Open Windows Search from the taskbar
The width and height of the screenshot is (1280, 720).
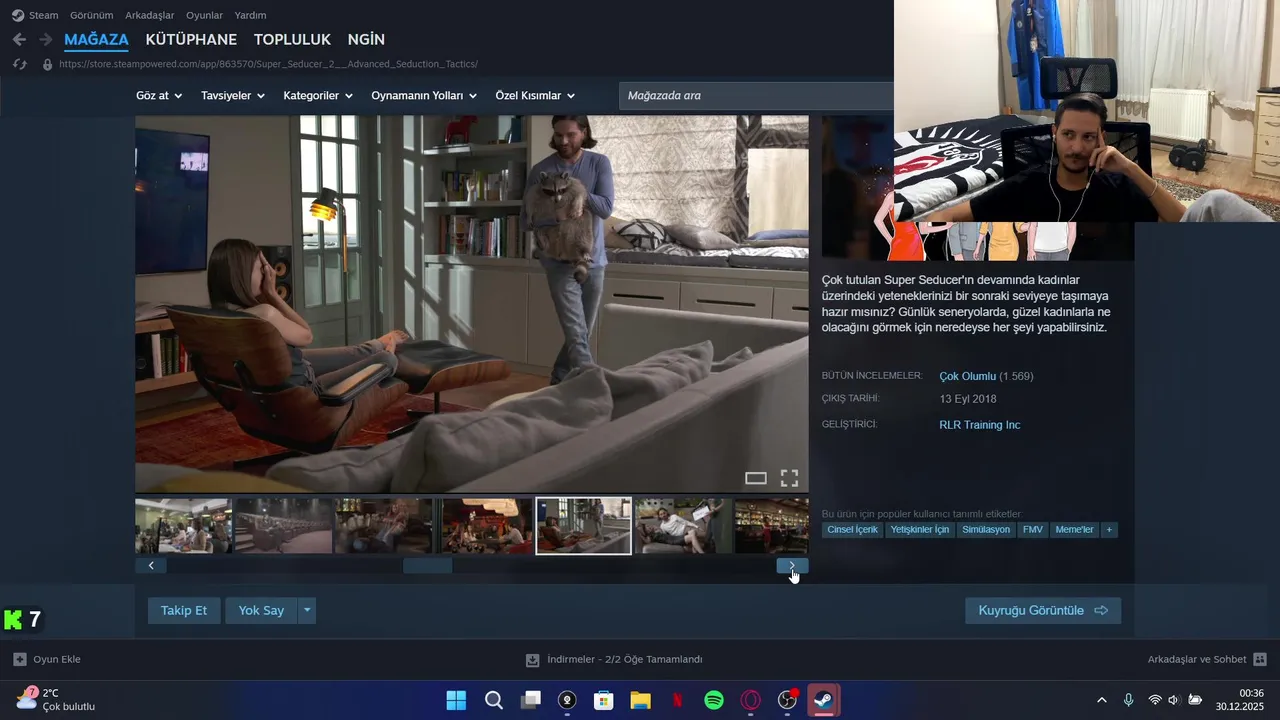494,700
